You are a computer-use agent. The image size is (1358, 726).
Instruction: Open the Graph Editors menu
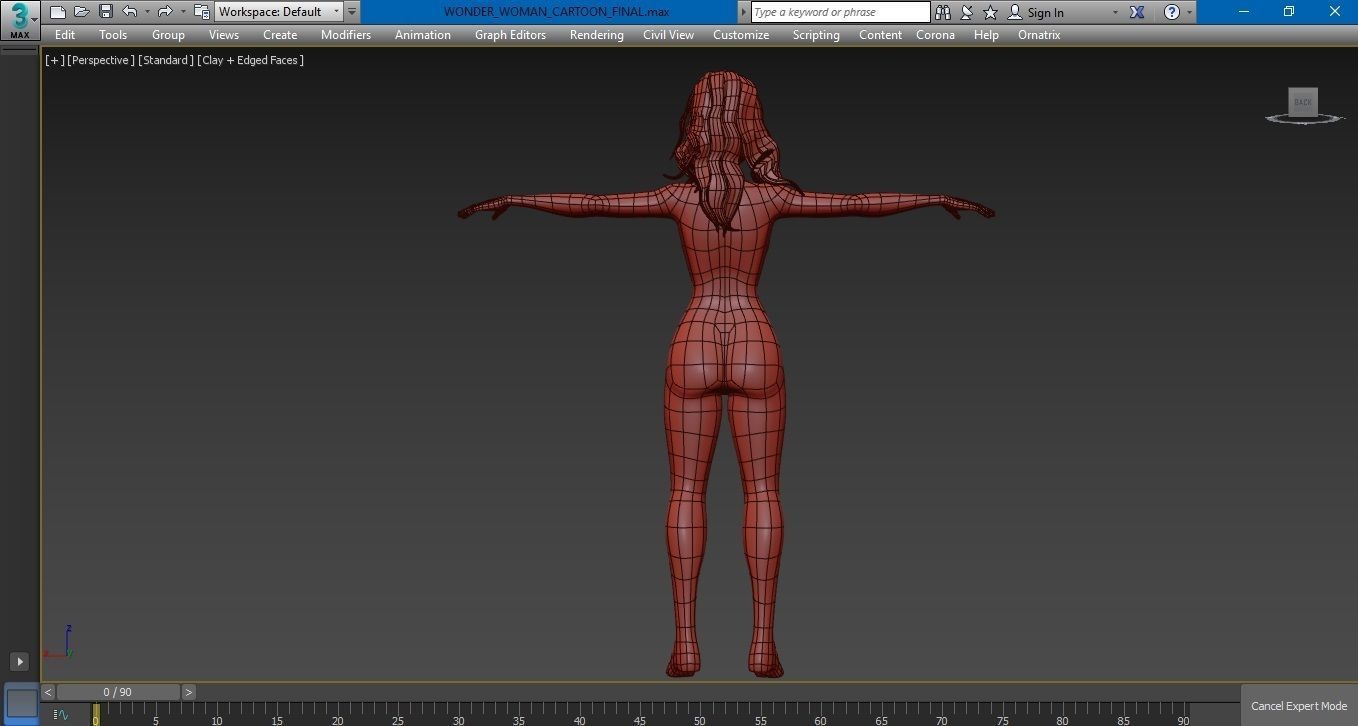[x=510, y=35]
